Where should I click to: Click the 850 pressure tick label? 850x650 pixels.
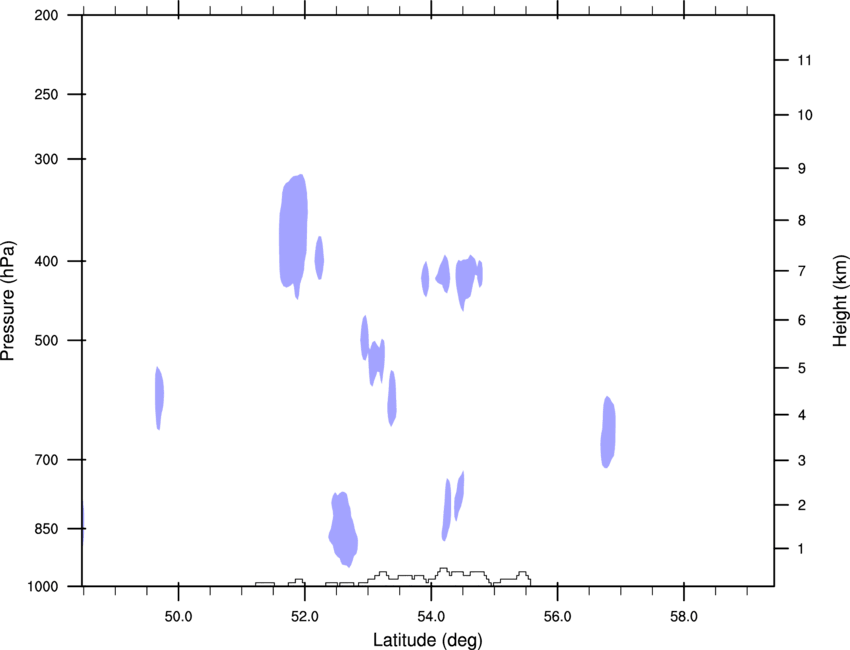46,529
